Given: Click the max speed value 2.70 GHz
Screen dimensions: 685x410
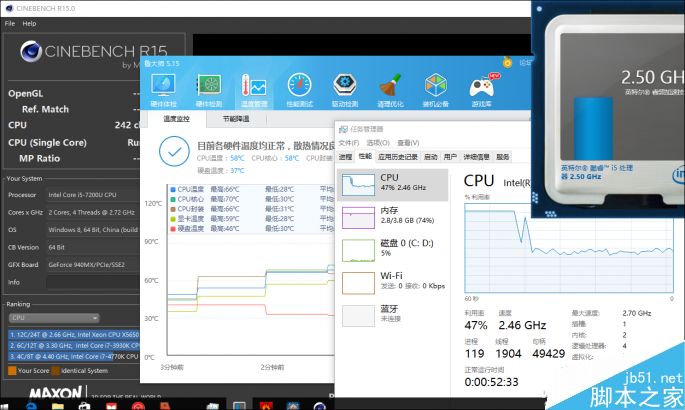Looking at the screenshot, I should click(x=637, y=313).
